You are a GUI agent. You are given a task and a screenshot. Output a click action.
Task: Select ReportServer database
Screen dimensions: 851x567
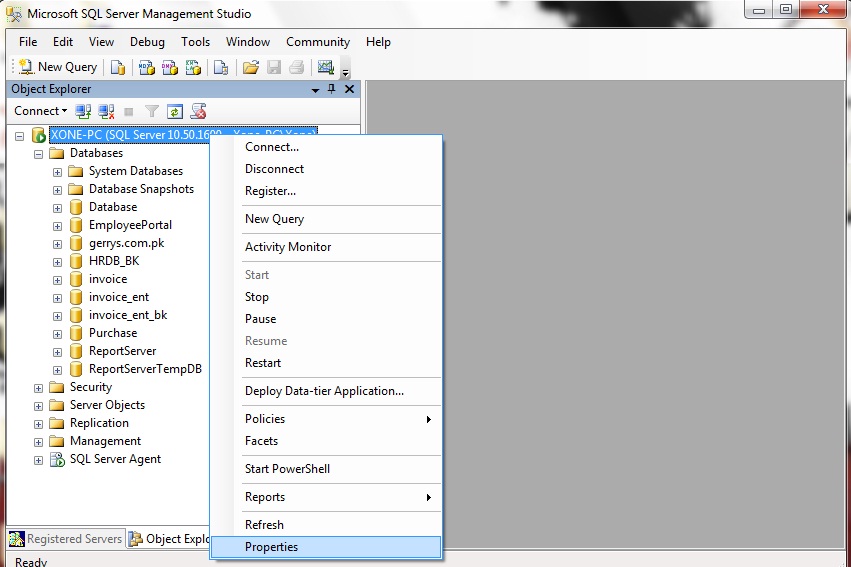(123, 351)
